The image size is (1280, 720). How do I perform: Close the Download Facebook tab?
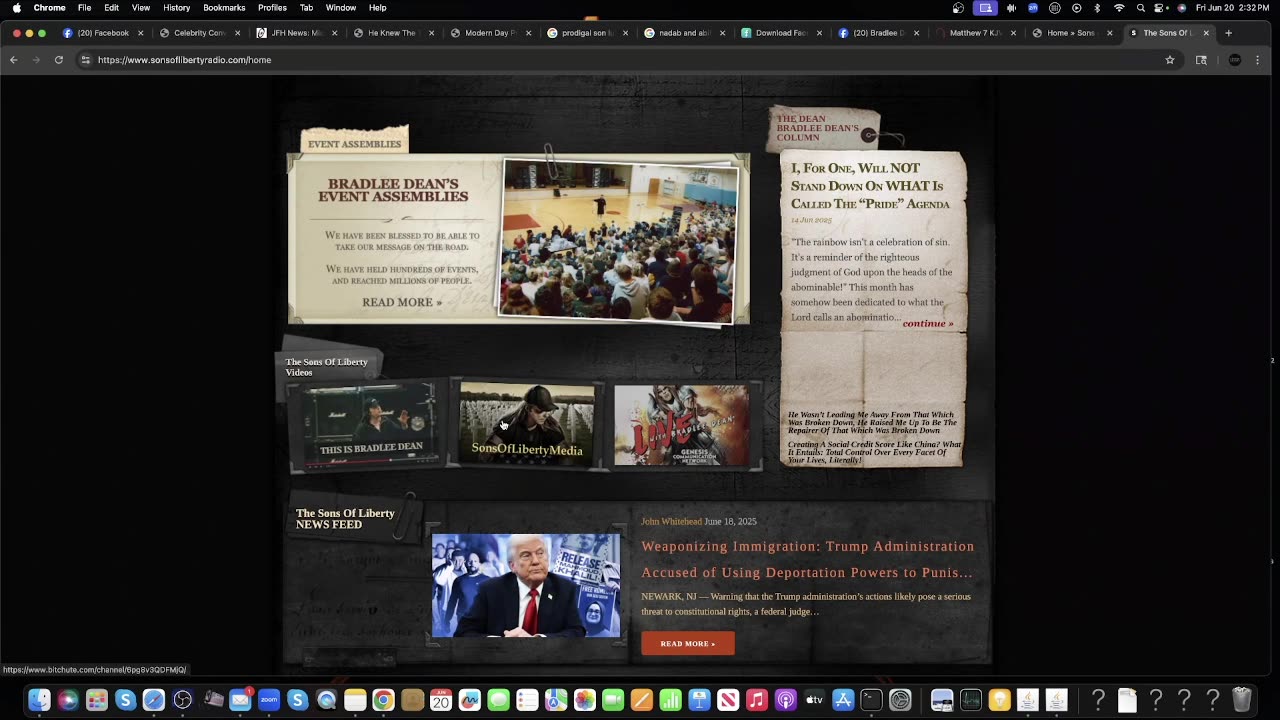click(819, 33)
